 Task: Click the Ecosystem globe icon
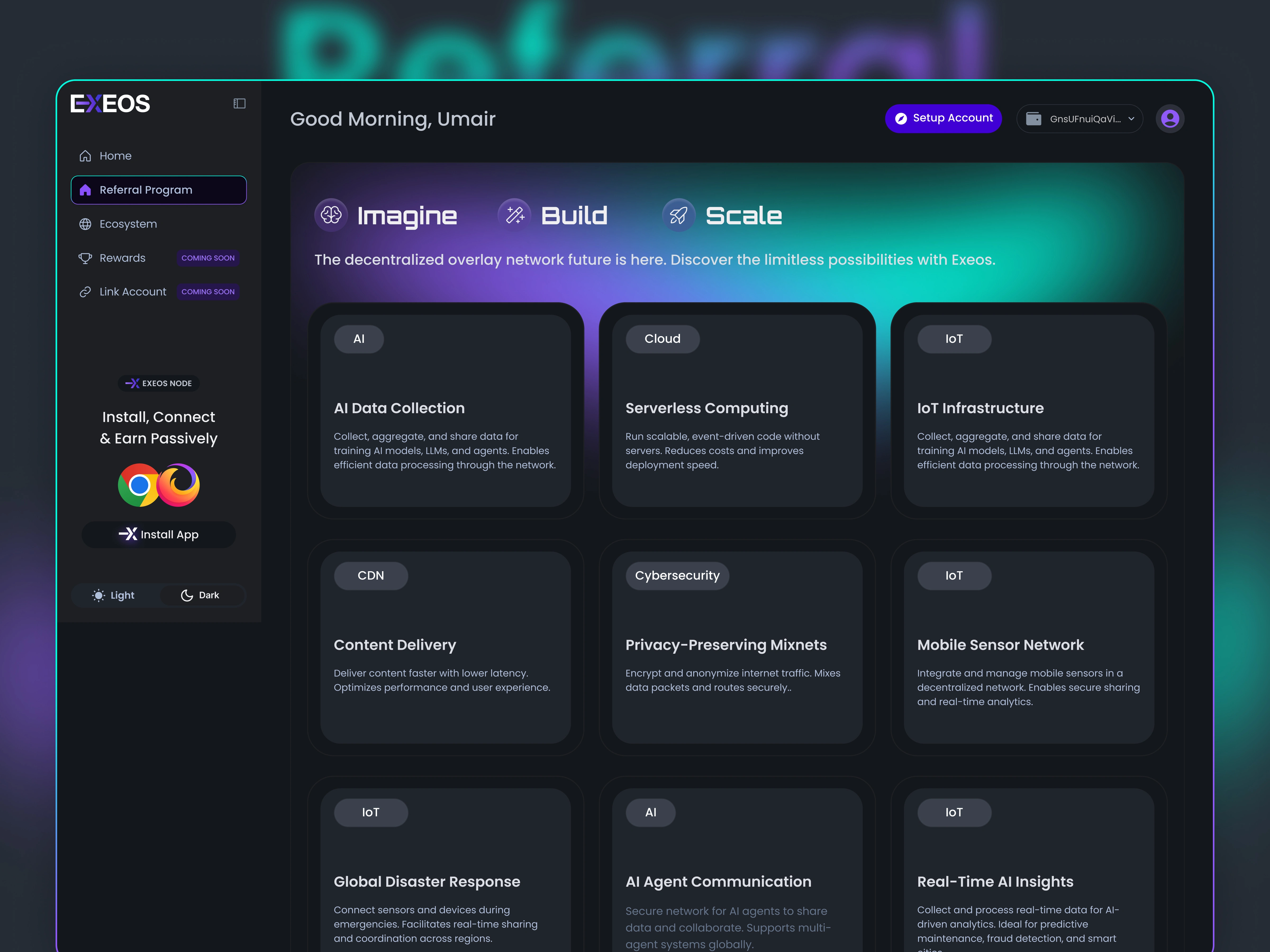85,224
